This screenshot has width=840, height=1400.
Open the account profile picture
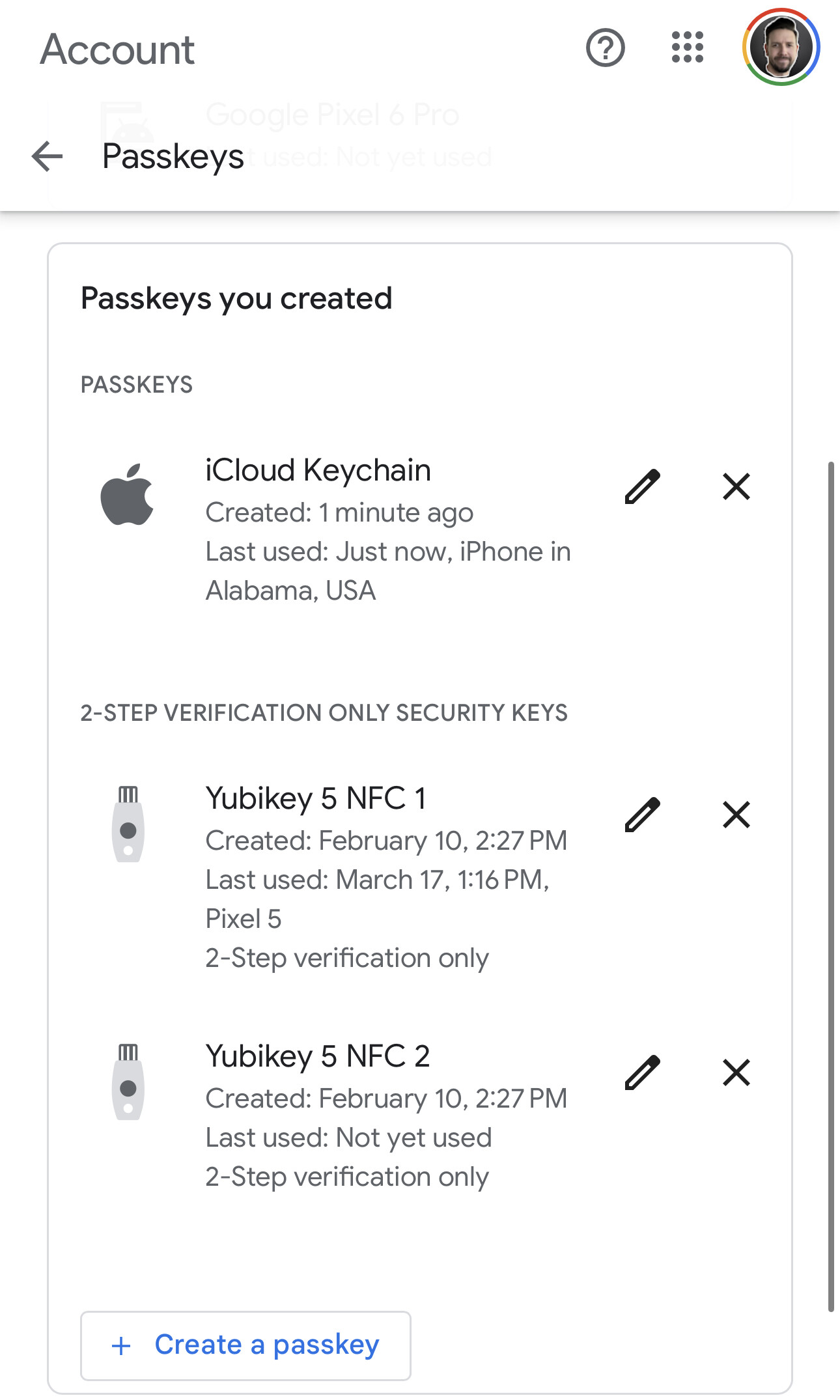tap(781, 48)
